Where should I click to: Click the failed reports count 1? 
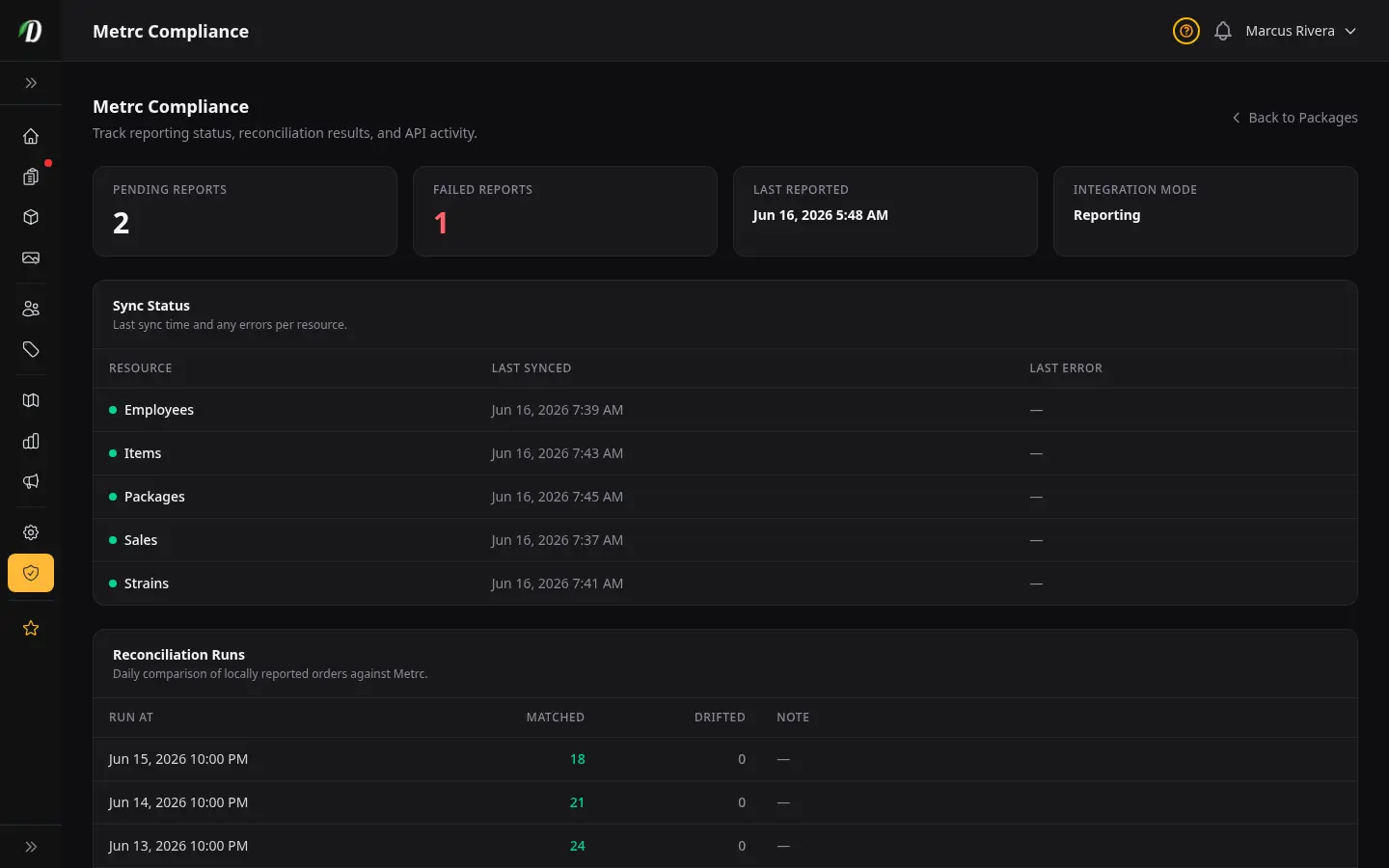[x=441, y=223]
